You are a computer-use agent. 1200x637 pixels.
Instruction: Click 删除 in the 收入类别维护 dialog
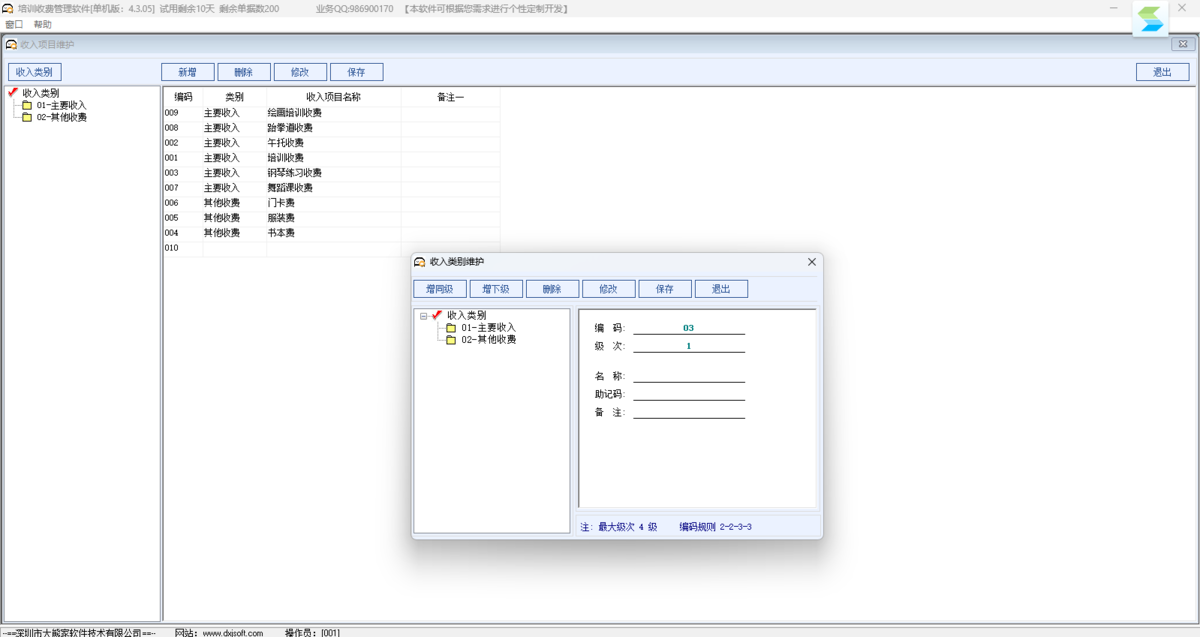coord(552,289)
